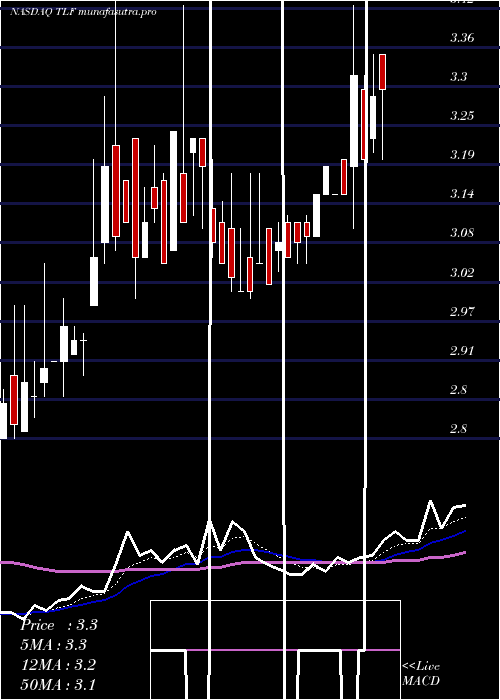500x700 pixels.
Task: Click the 3.25 price axis label
Action: click(x=462, y=116)
